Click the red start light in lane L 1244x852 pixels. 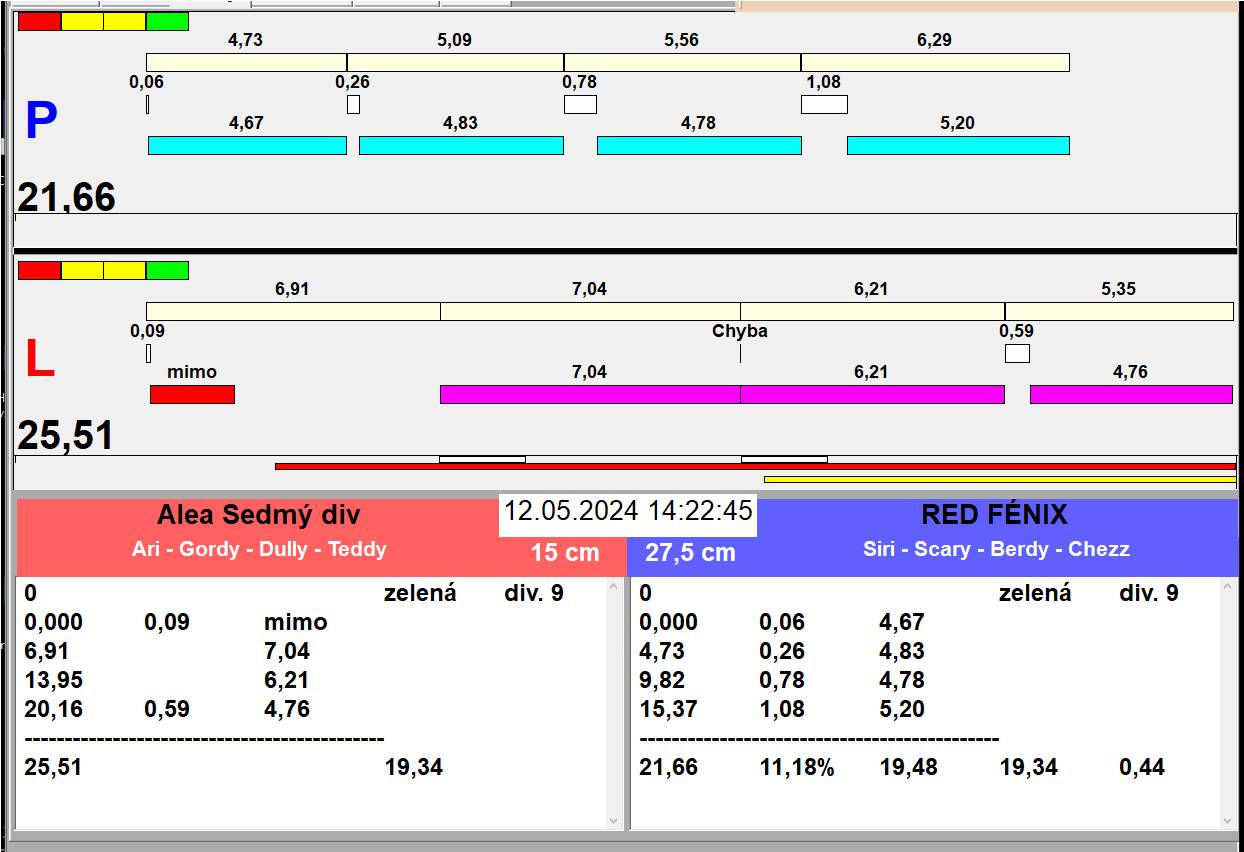[x=40, y=270]
